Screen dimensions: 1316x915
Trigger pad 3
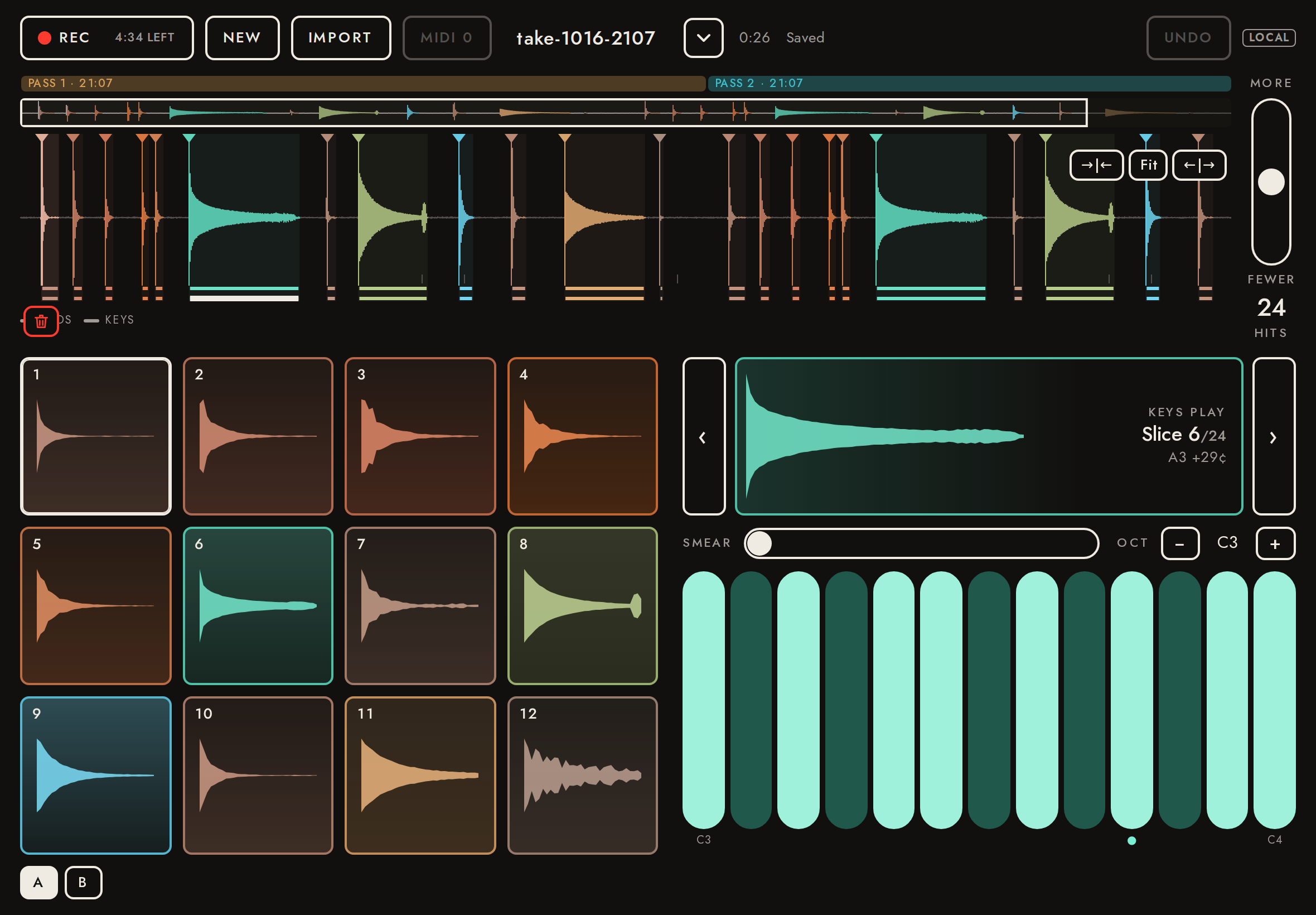(420, 436)
